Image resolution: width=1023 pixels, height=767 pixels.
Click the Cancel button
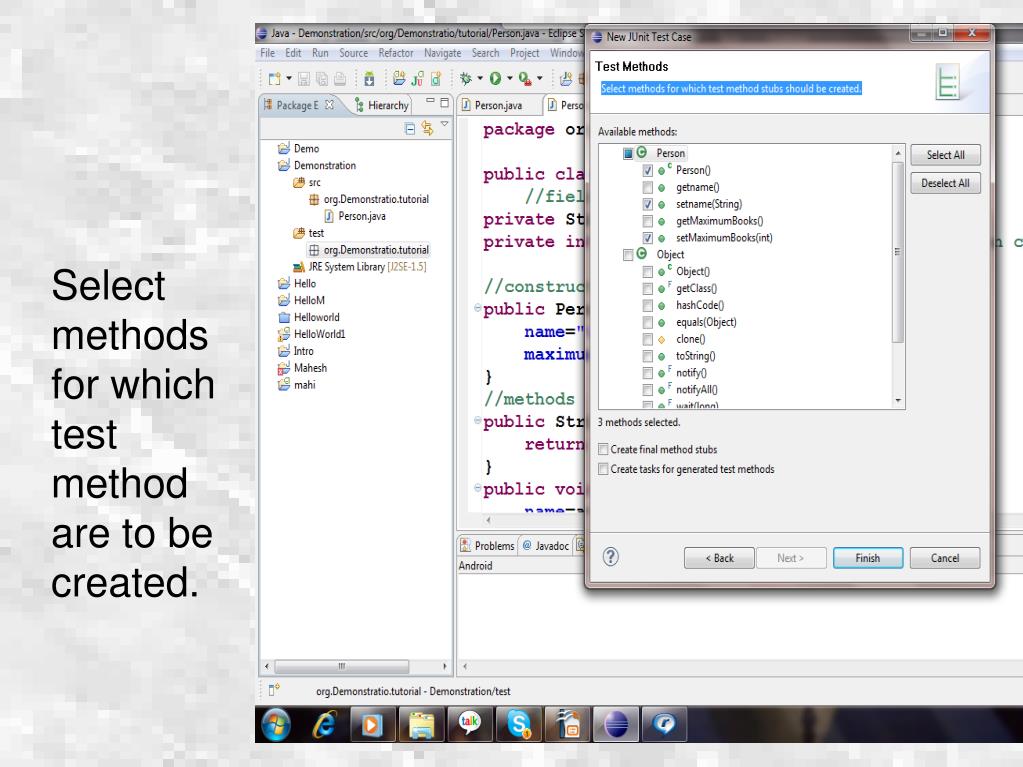point(945,558)
